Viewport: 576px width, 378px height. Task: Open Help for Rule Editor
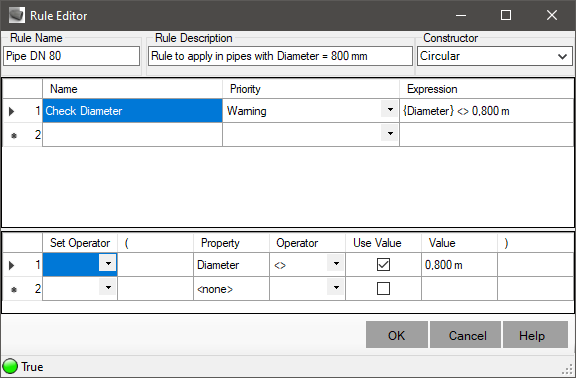click(x=535, y=335)
